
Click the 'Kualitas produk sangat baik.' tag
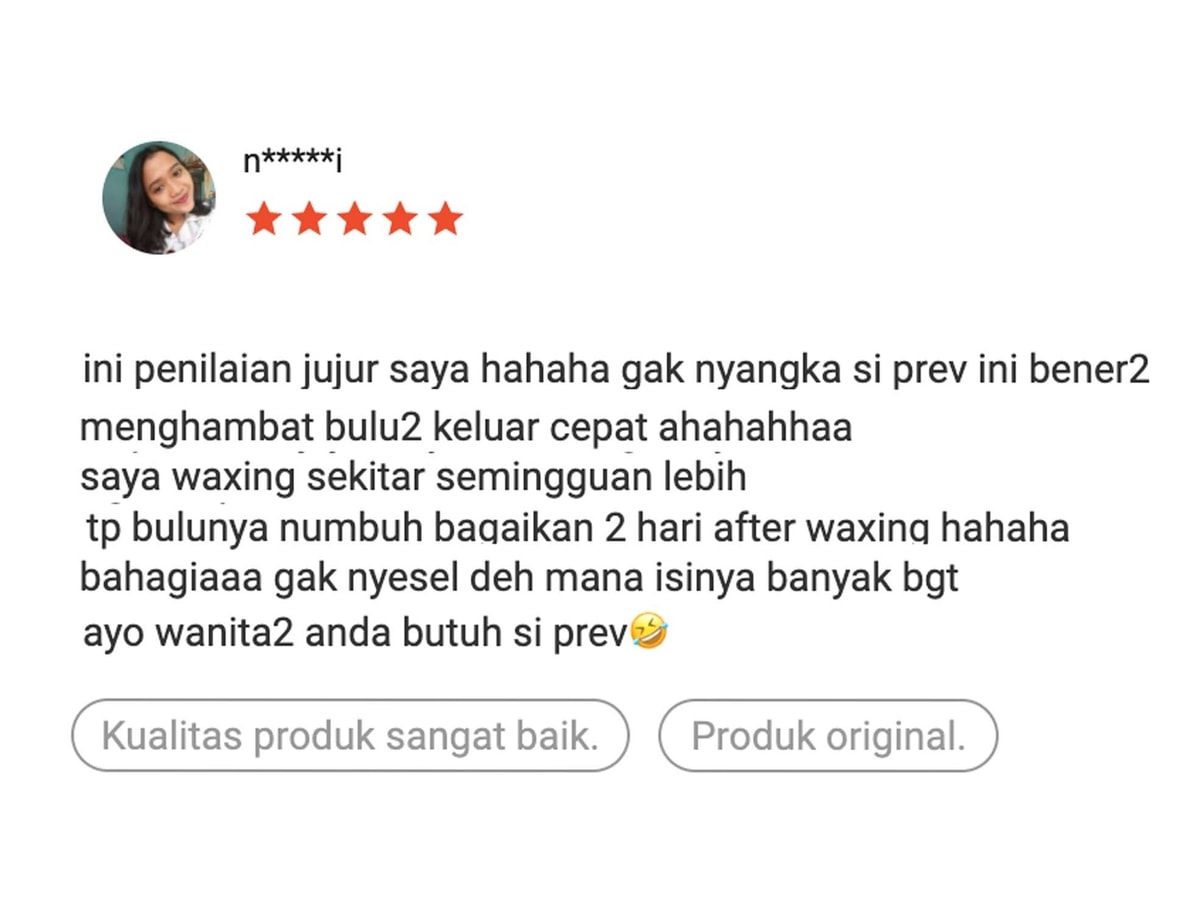350,736
